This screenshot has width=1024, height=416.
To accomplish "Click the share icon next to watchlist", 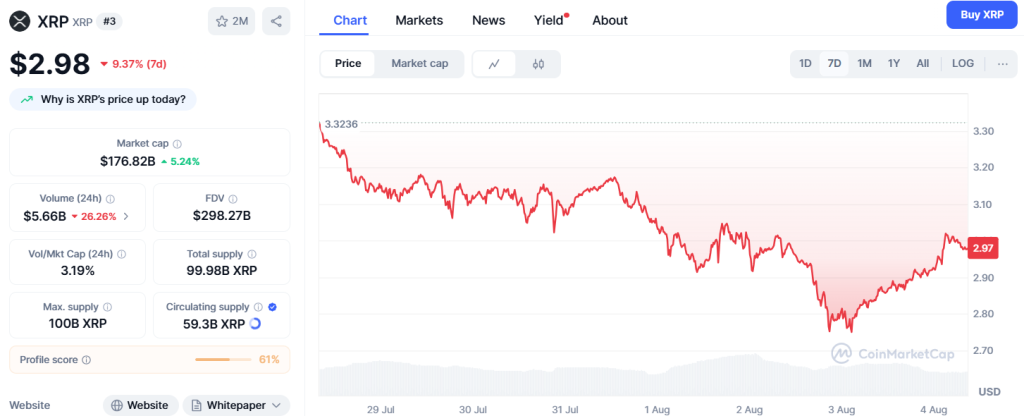I will click(x=276, y=20).
